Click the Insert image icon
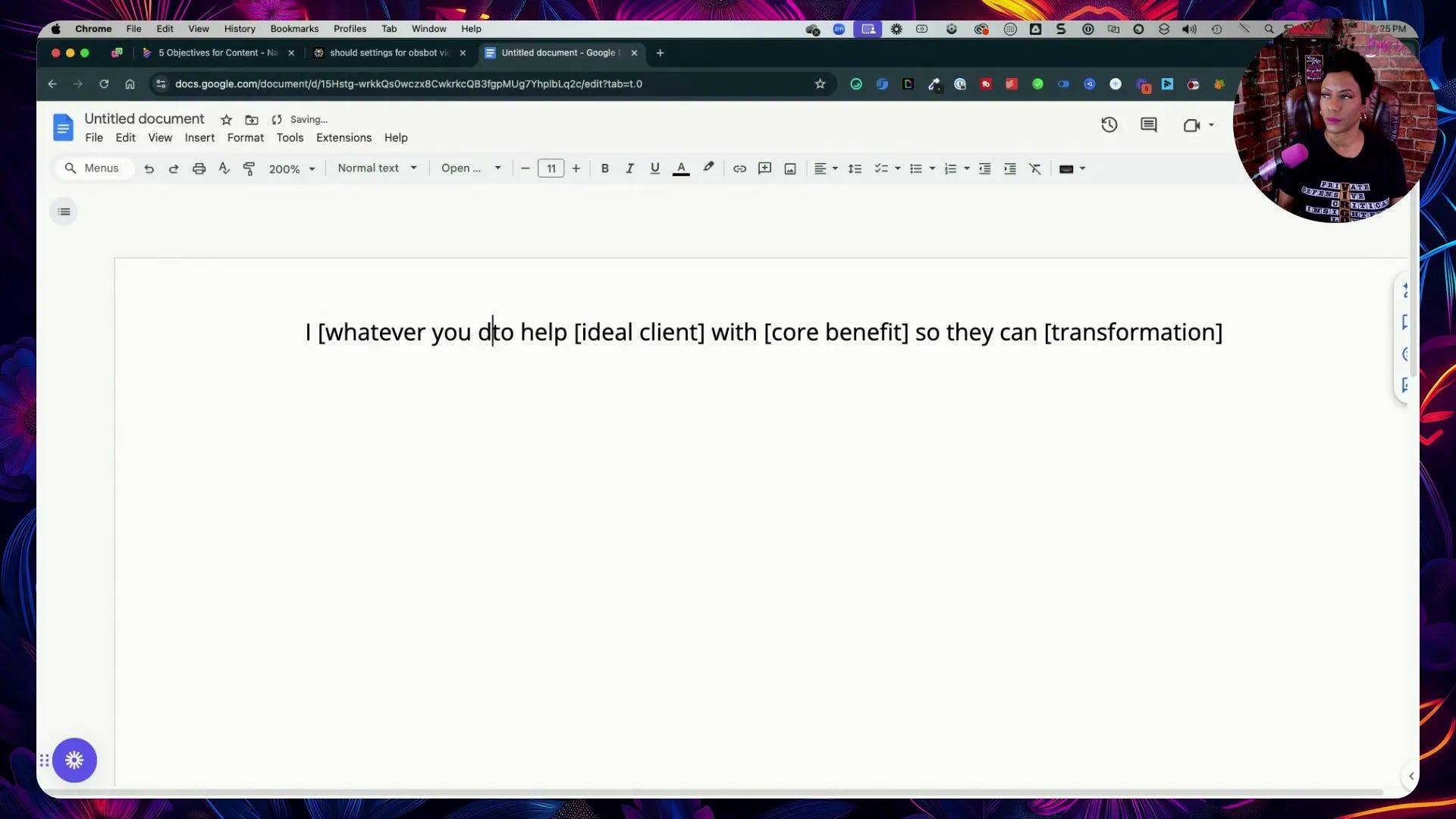The image size is (1456, 819). pos(790,168)
